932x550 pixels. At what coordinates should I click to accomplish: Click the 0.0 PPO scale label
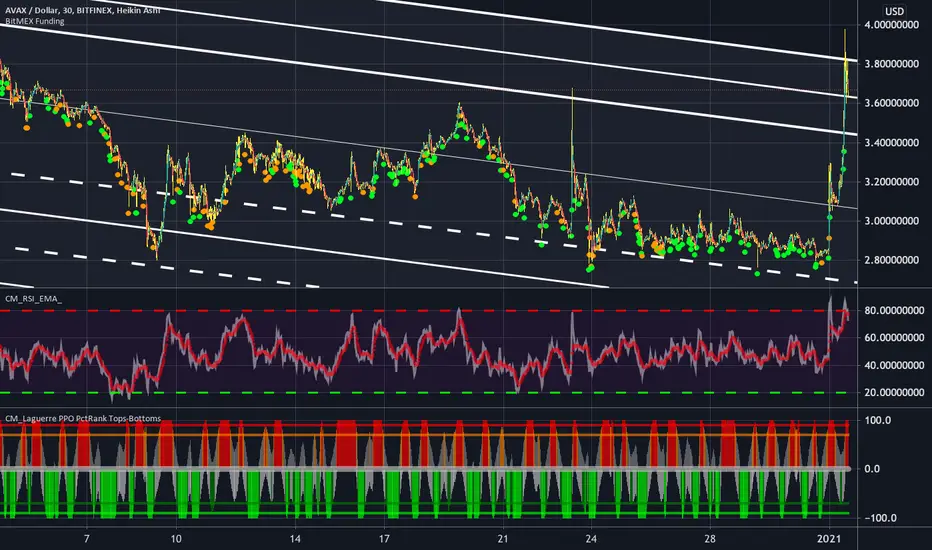tap(872, 469)
